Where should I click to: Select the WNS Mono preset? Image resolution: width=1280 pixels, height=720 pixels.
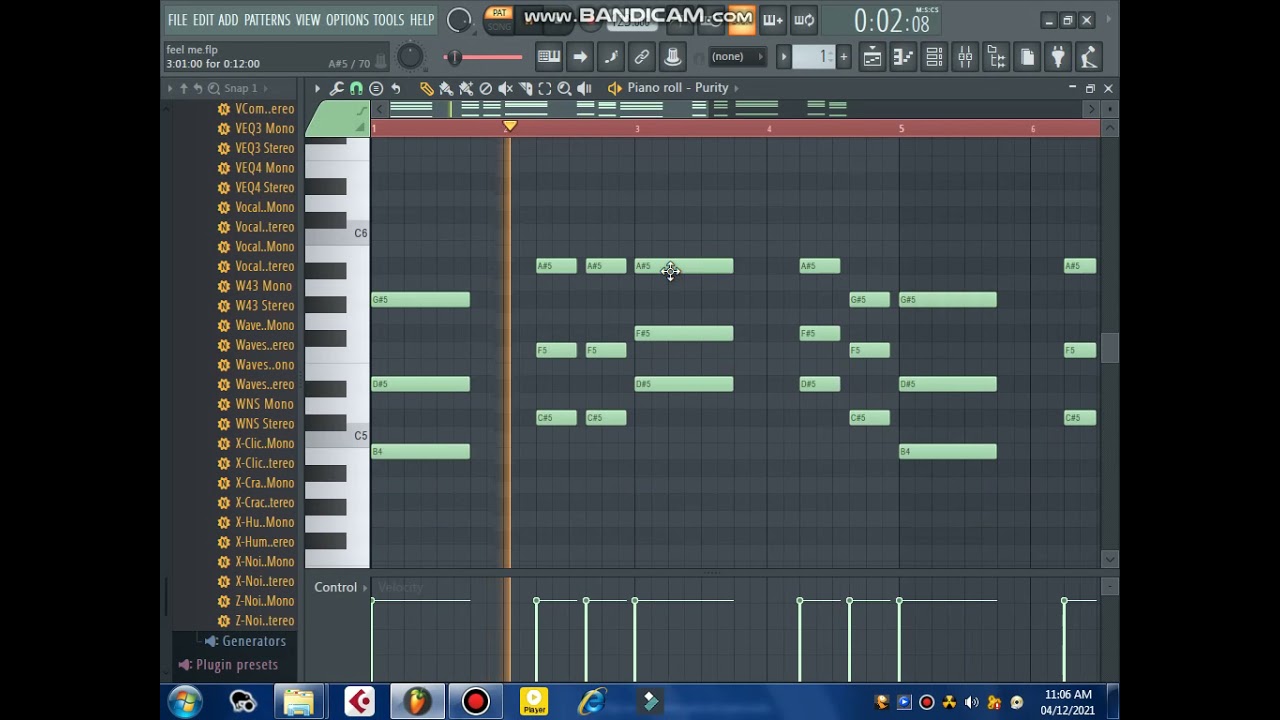point(256,404)
